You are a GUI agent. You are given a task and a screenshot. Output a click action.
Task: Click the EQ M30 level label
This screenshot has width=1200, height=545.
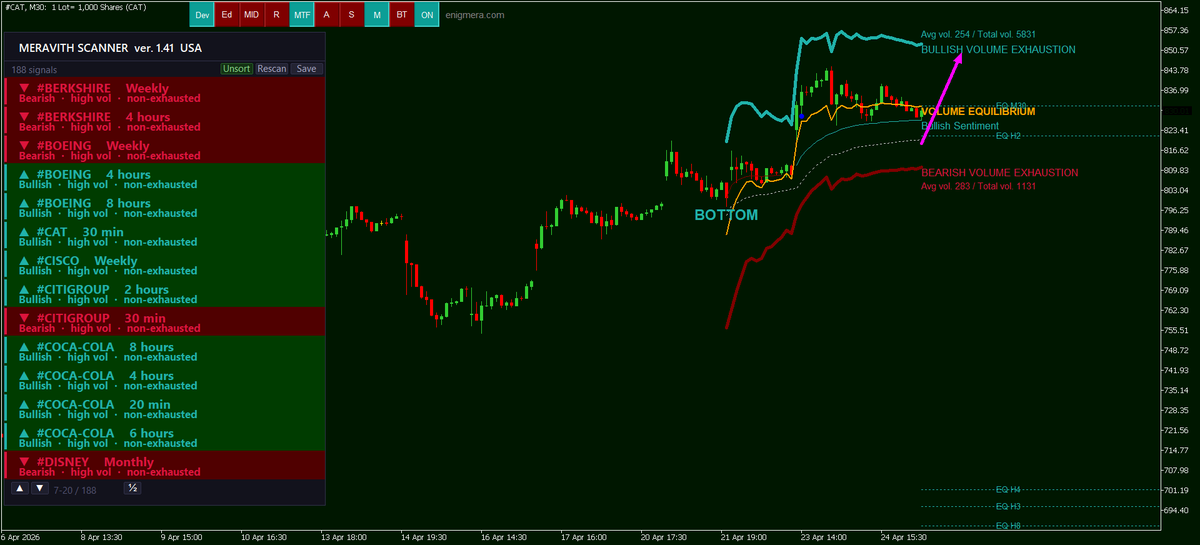coord(1011,105)
